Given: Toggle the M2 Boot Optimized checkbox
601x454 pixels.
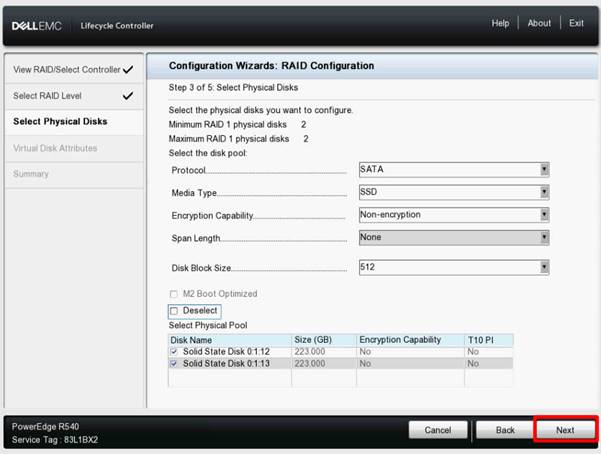Looking at the screenshot, I should pyautogui.click(x=174, y=294).
